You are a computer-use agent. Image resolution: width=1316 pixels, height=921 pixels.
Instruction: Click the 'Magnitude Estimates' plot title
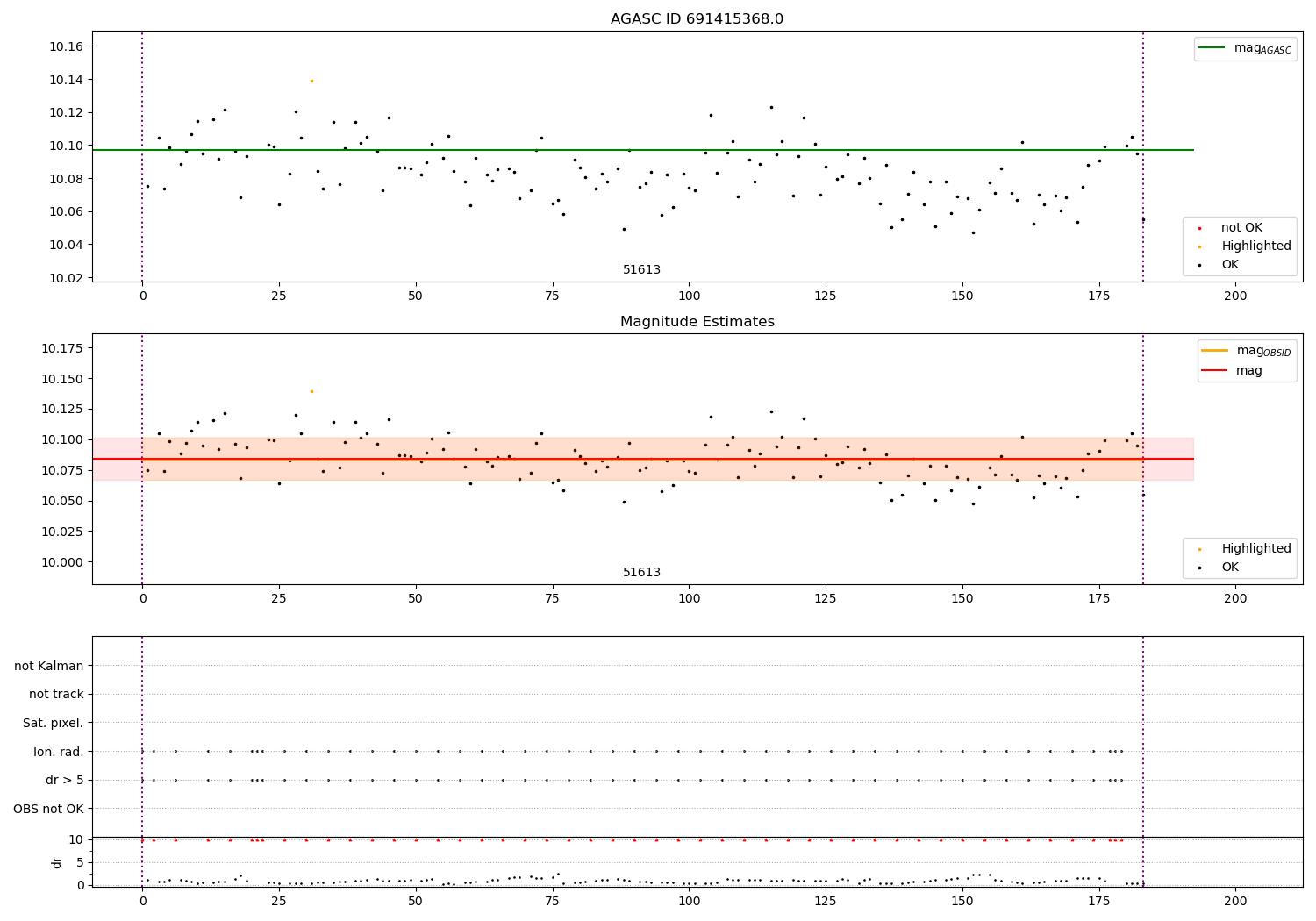point(697,322)
